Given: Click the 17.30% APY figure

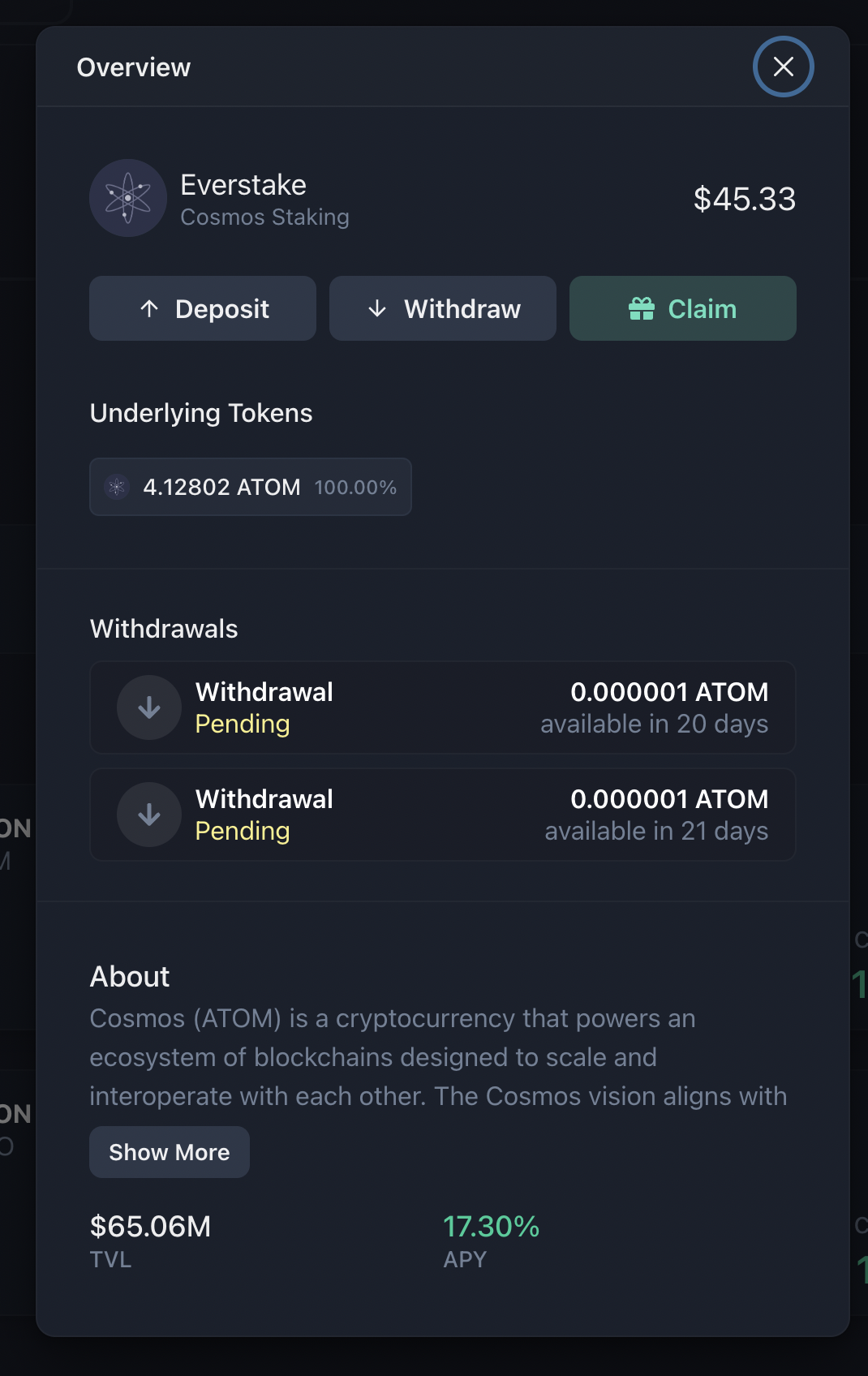Looking at the screenshot, I should (x=492, y=1228).
